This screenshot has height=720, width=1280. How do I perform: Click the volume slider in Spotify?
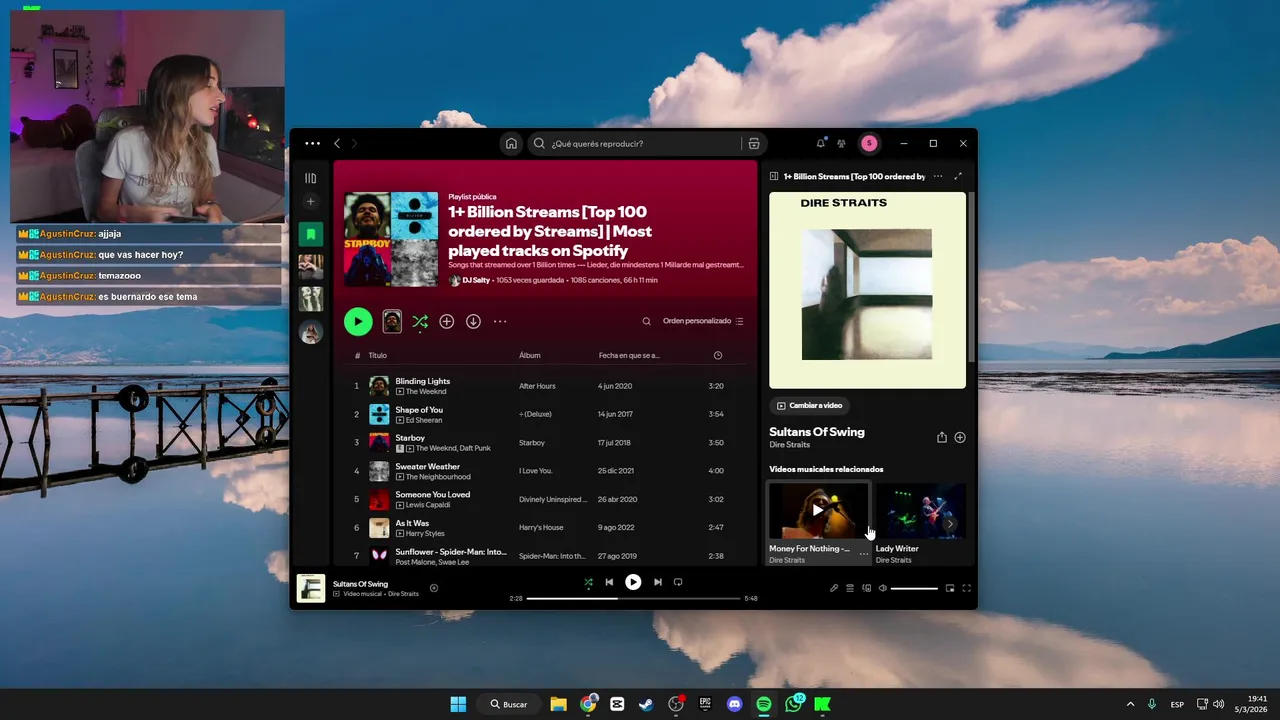[x=914, y=588]
